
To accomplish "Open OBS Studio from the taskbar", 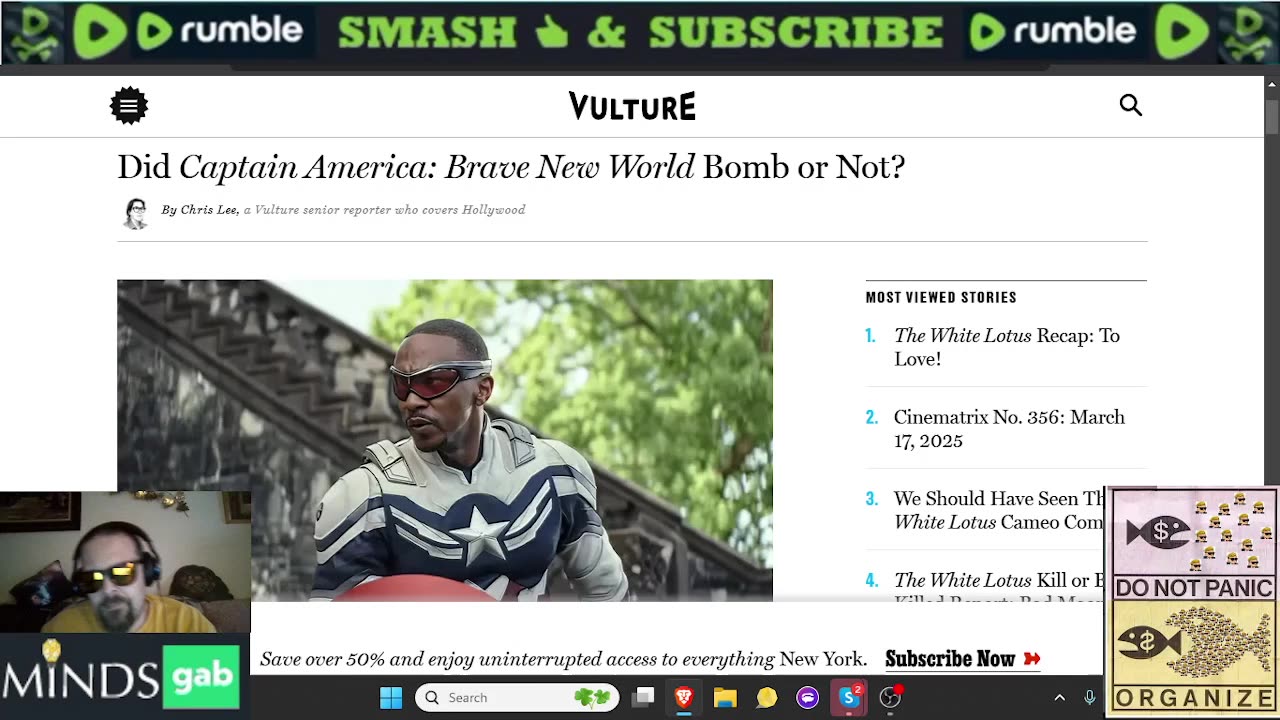I will click(890, 697).
